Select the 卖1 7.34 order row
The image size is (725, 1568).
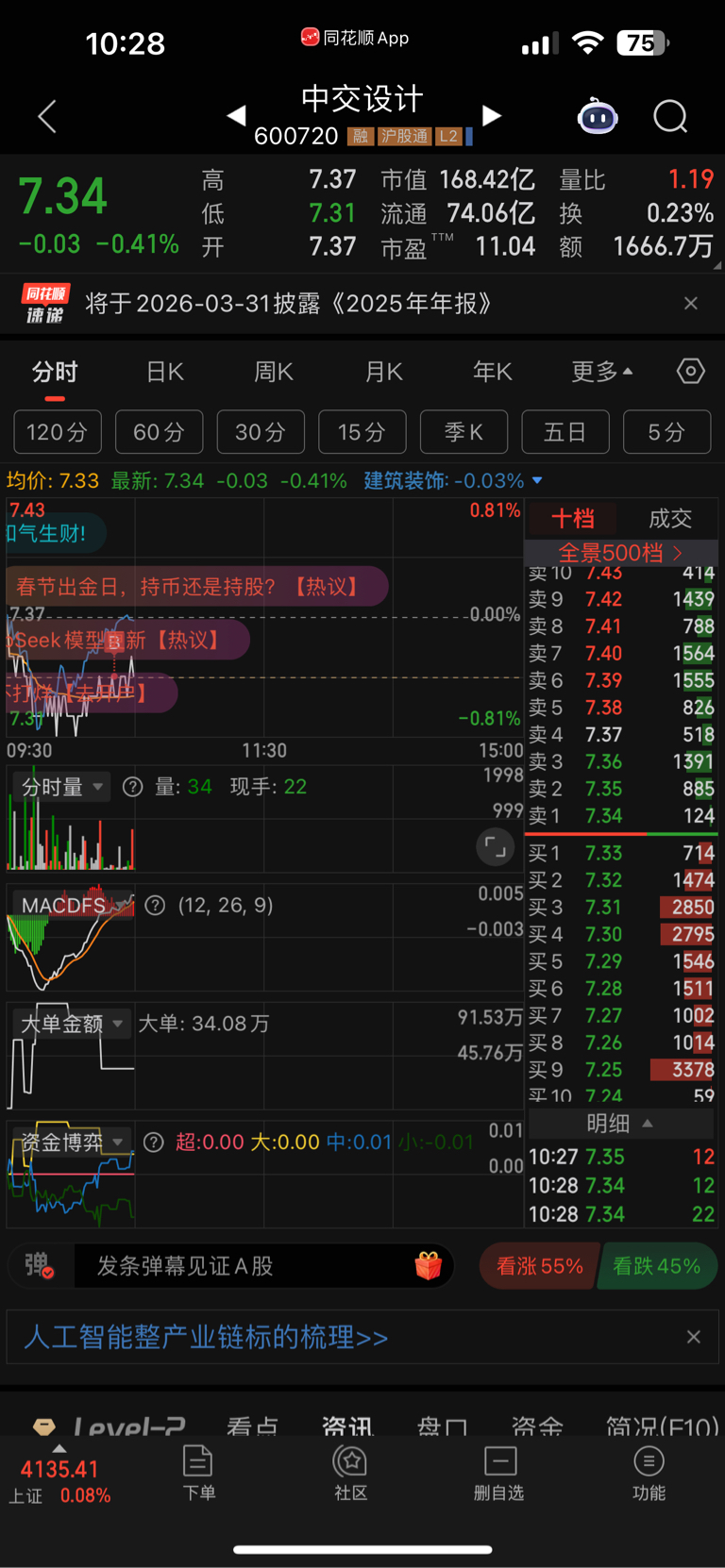621,816
